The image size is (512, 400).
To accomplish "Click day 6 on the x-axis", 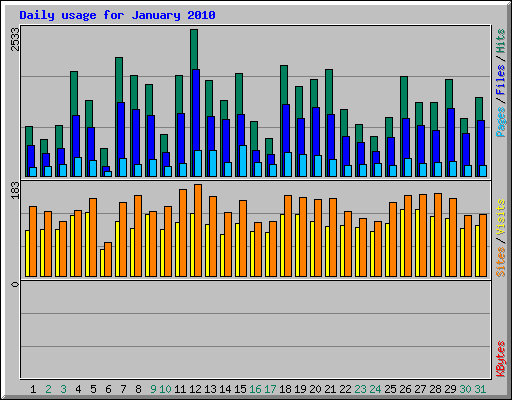I will (108, 389).
